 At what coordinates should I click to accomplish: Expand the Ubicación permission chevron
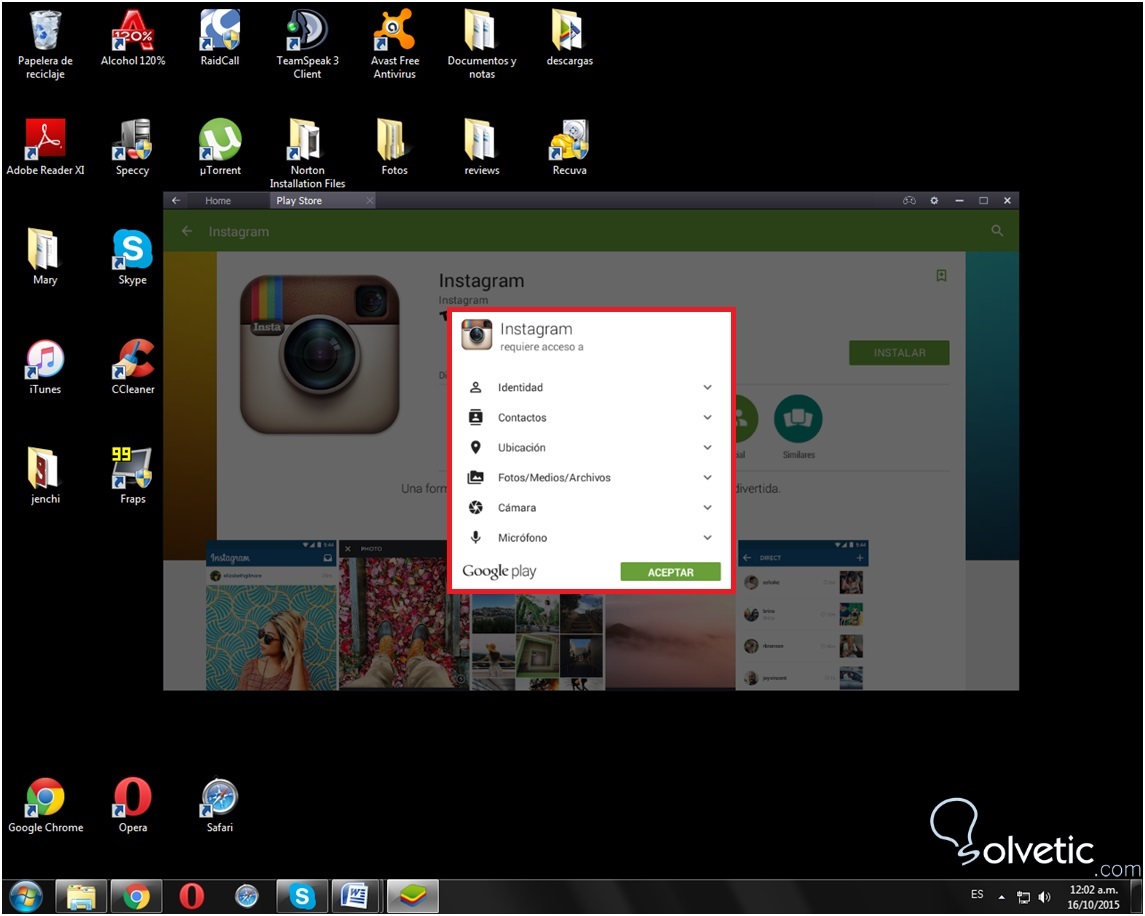(707, 447)
